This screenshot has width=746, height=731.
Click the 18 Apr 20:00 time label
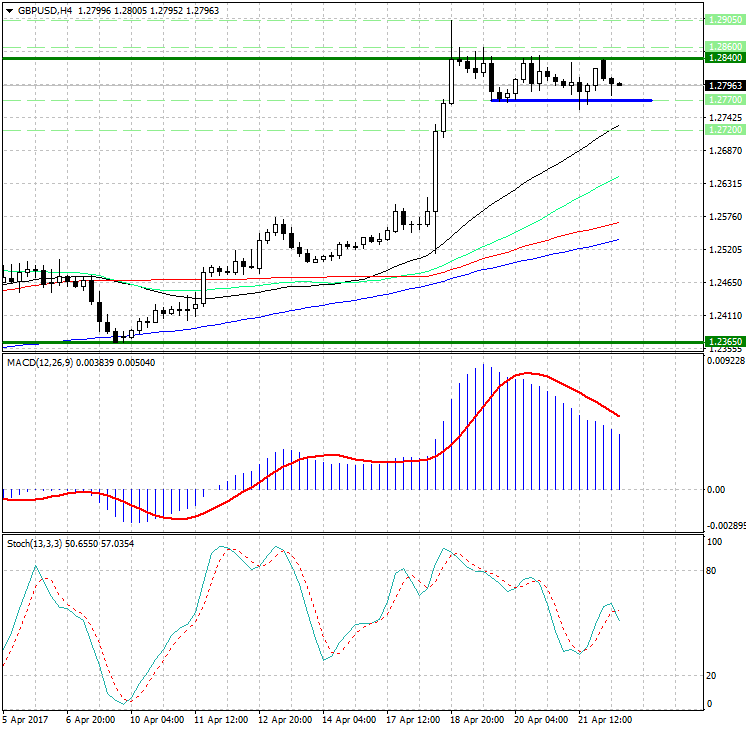click(477, 720)
